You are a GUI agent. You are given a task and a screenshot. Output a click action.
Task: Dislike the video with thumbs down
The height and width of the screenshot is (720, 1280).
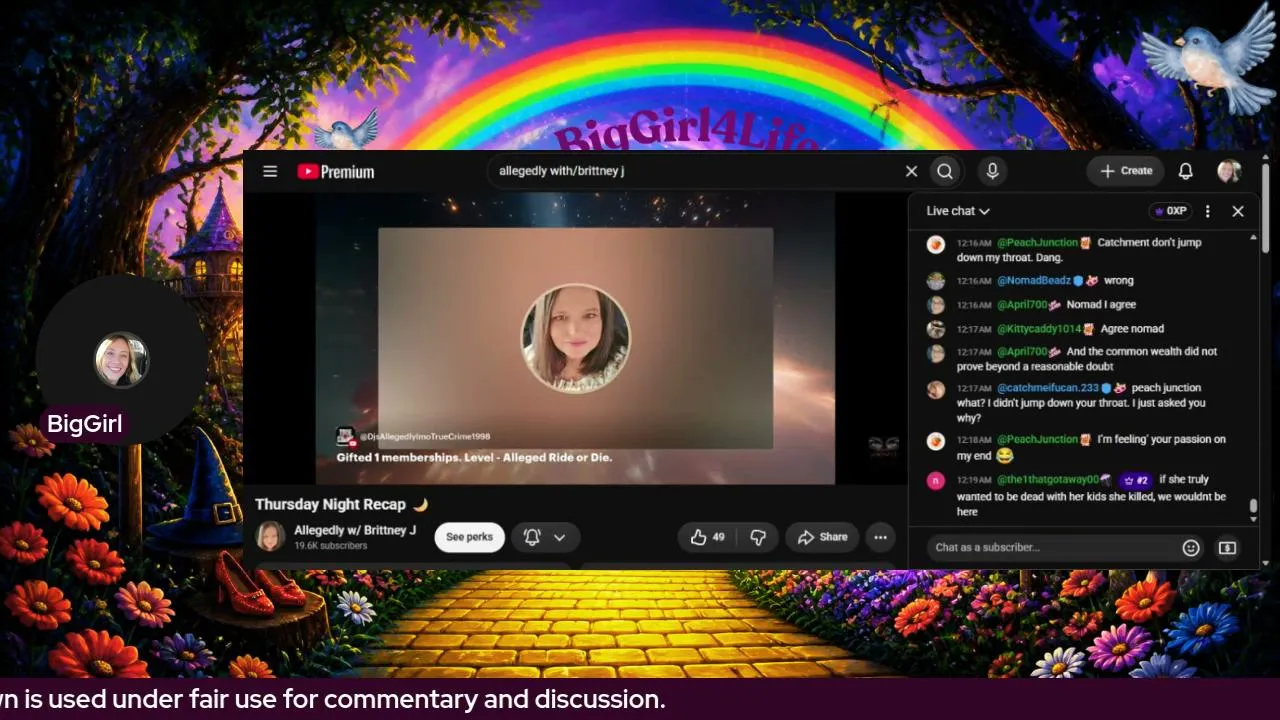pos(758,537)
